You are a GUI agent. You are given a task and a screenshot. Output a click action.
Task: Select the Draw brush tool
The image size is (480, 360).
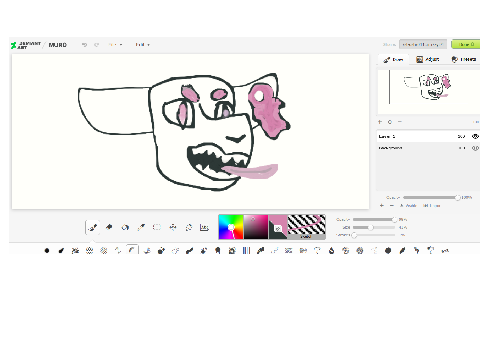tap(93, 227)
